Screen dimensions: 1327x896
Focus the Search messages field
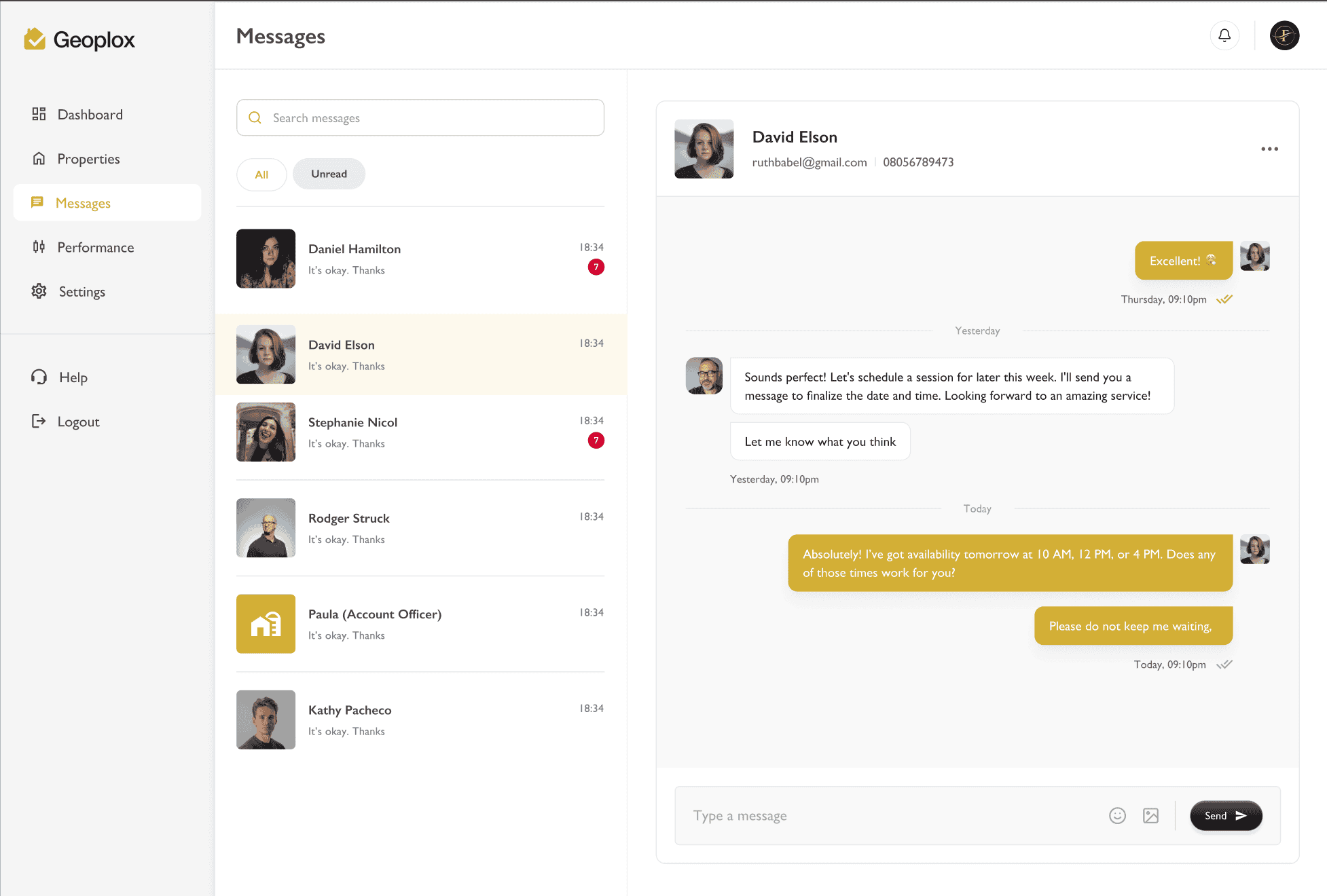point(420,117)
